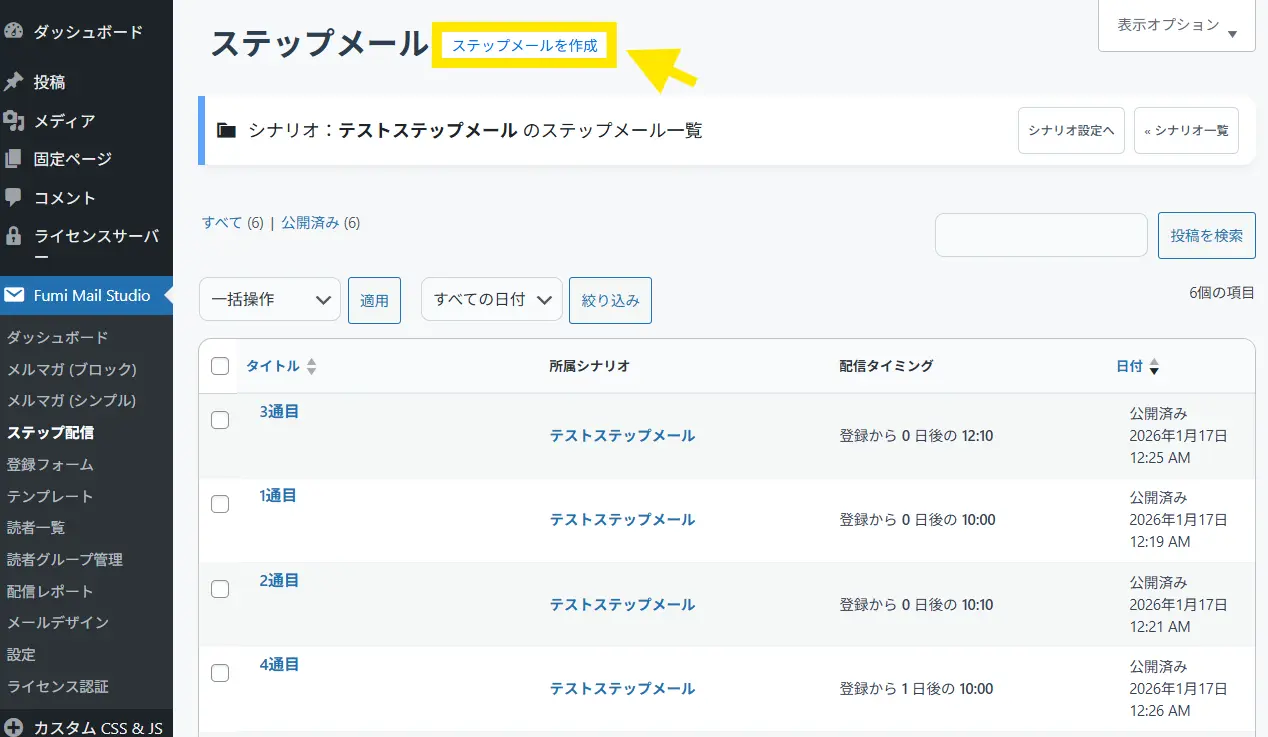Image resolution: width=1268 pixels, height=737 pixels.
Task: Go to 配信レポート submenu item
Action: [x=50, y=591]
